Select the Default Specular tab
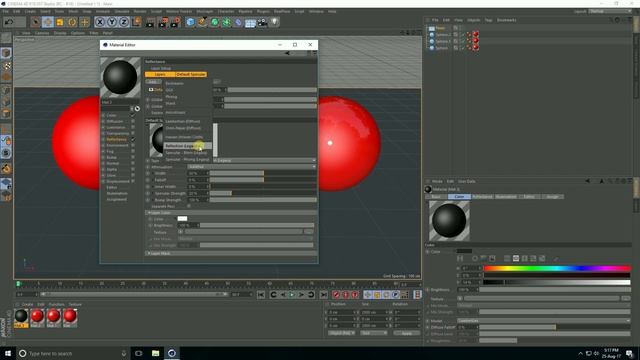The image size is (640, 360). (191, 74)
